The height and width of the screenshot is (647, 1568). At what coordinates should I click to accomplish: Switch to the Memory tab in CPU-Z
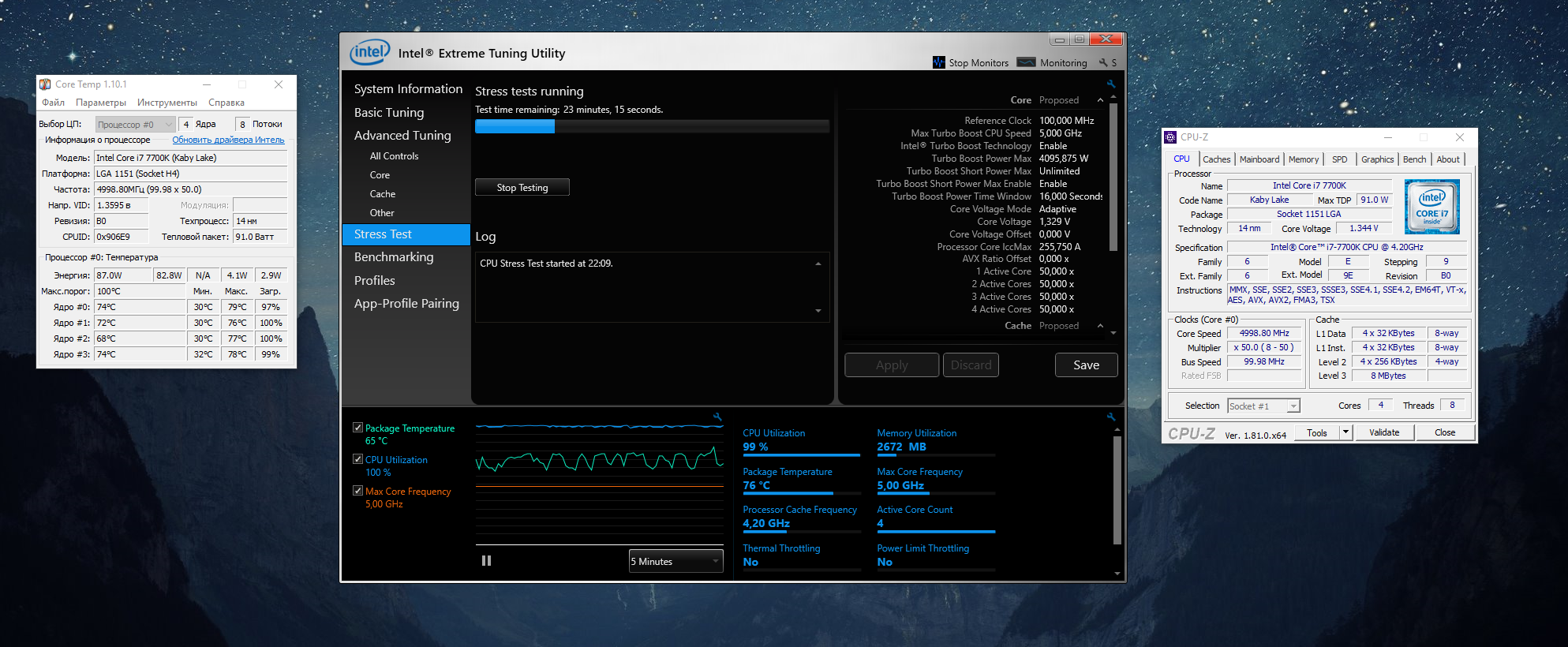click(1304, 159)
